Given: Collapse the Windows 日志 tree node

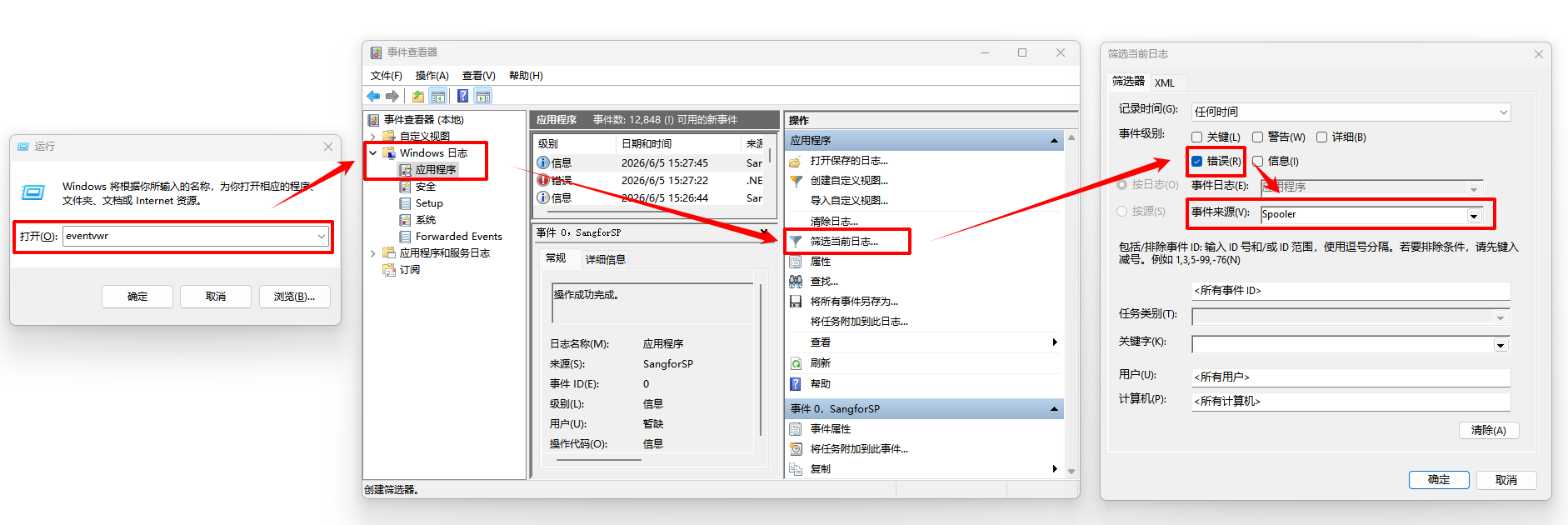Looking at the screenshot, I should 373,153.
